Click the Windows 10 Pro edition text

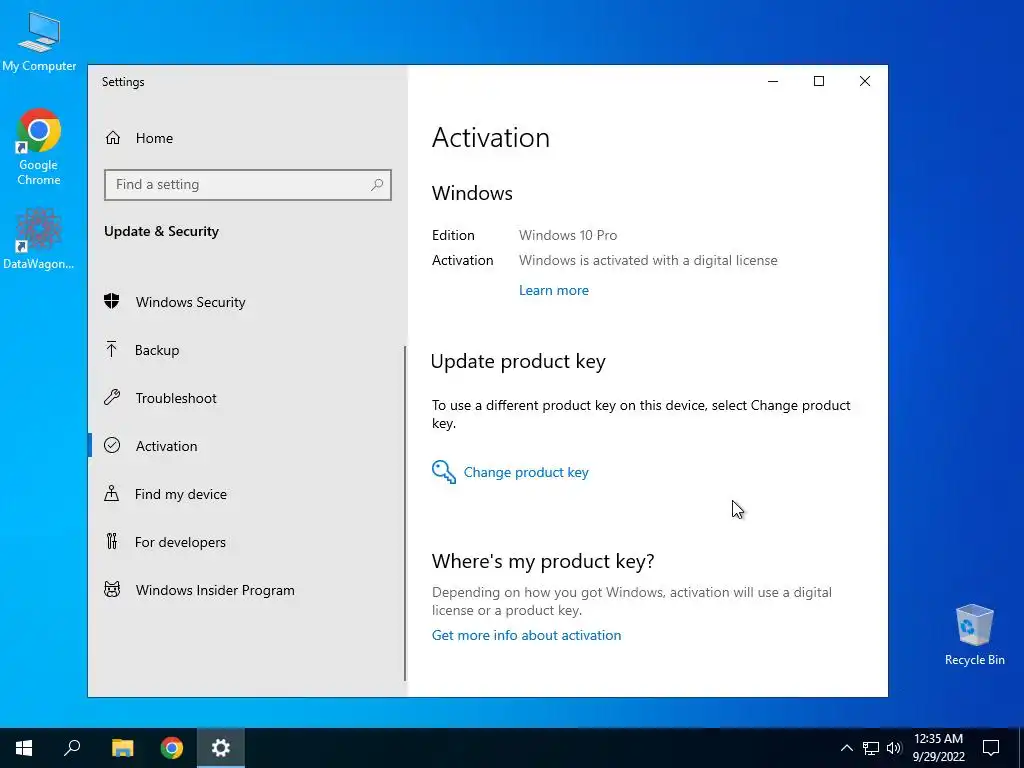click(x=568, y=235)
